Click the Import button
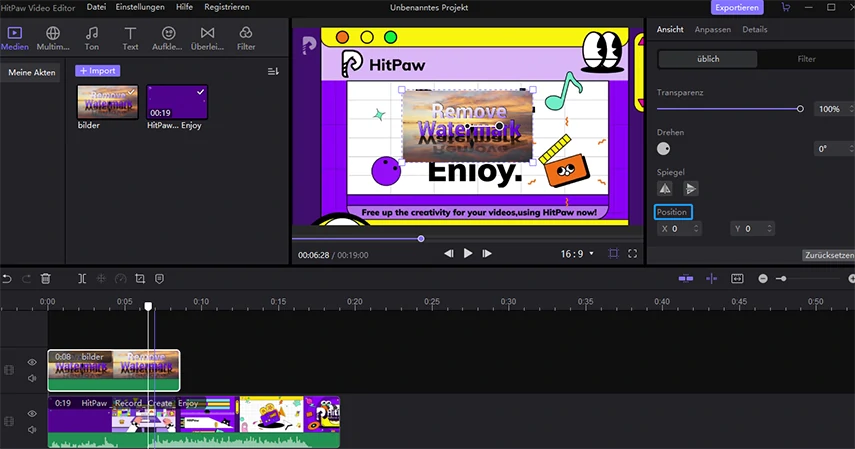Image resolution: width=855 pixels, height=449 pixels. point(98,71)
